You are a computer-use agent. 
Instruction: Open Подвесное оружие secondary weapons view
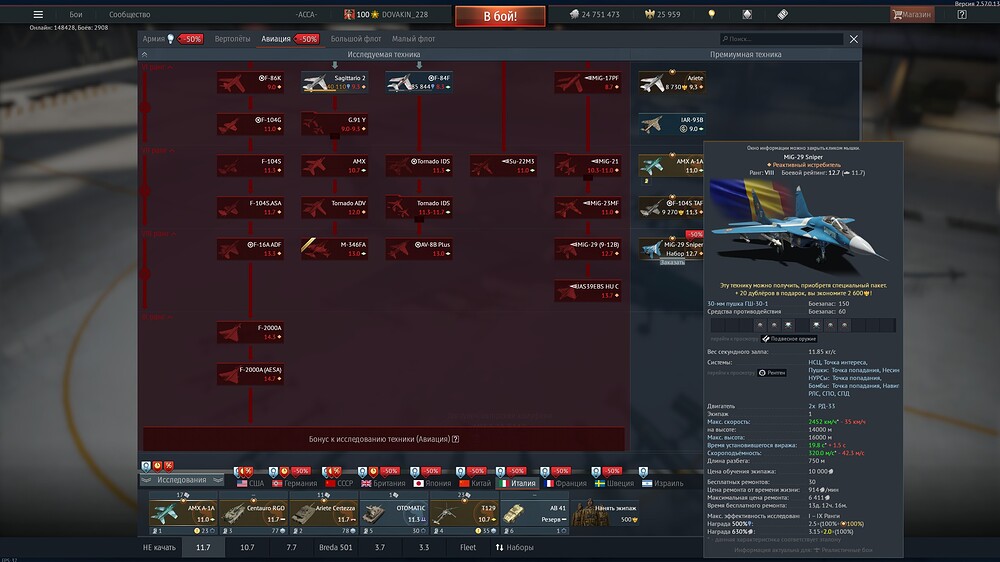(x=789, y=339)
